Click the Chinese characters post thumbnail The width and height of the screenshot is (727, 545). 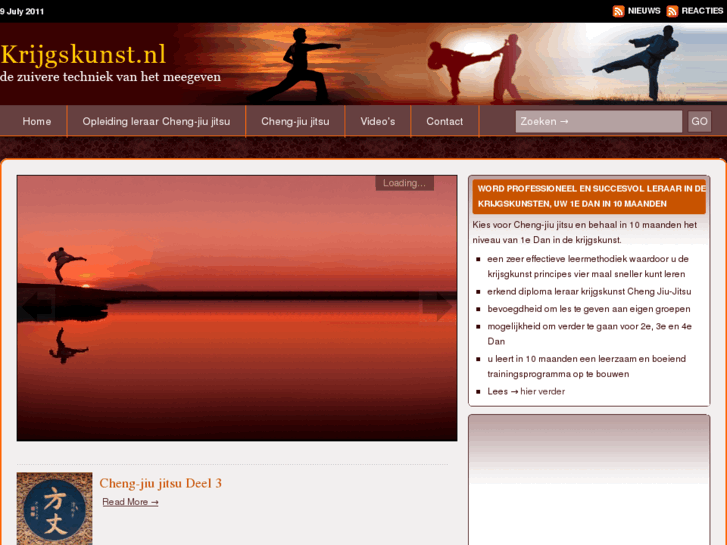coord(55,509)
